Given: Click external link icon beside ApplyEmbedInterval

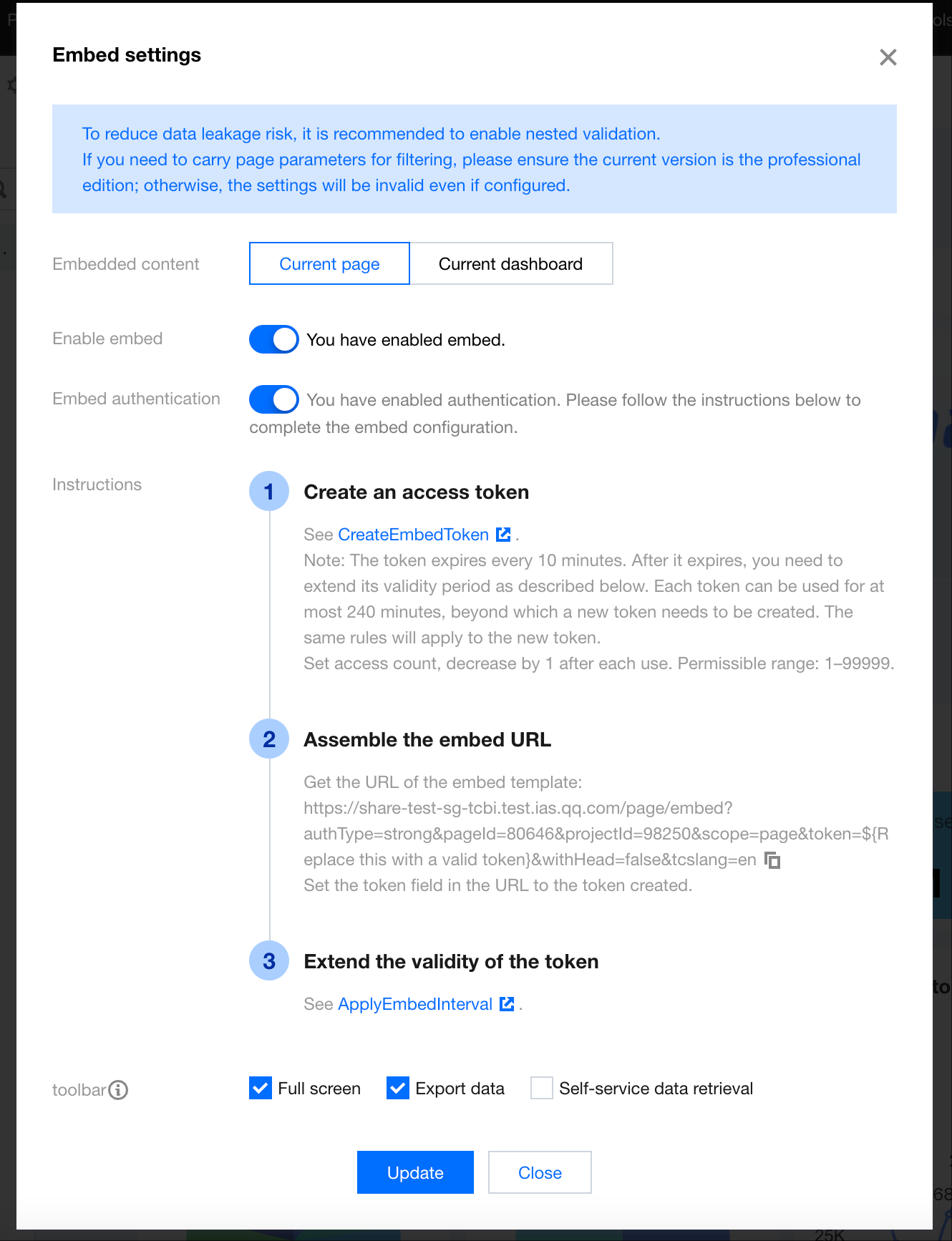Looking at the screenshot, I should pos(507,1004).
